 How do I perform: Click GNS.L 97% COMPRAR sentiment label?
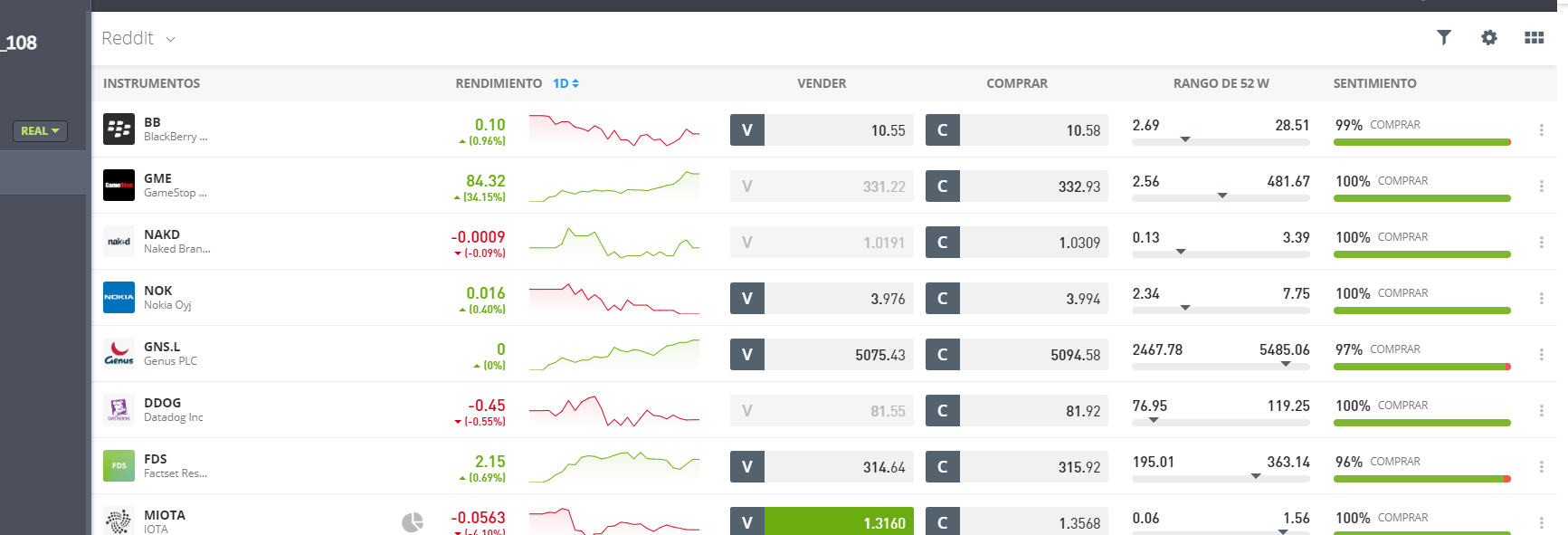click(1377, 349)
